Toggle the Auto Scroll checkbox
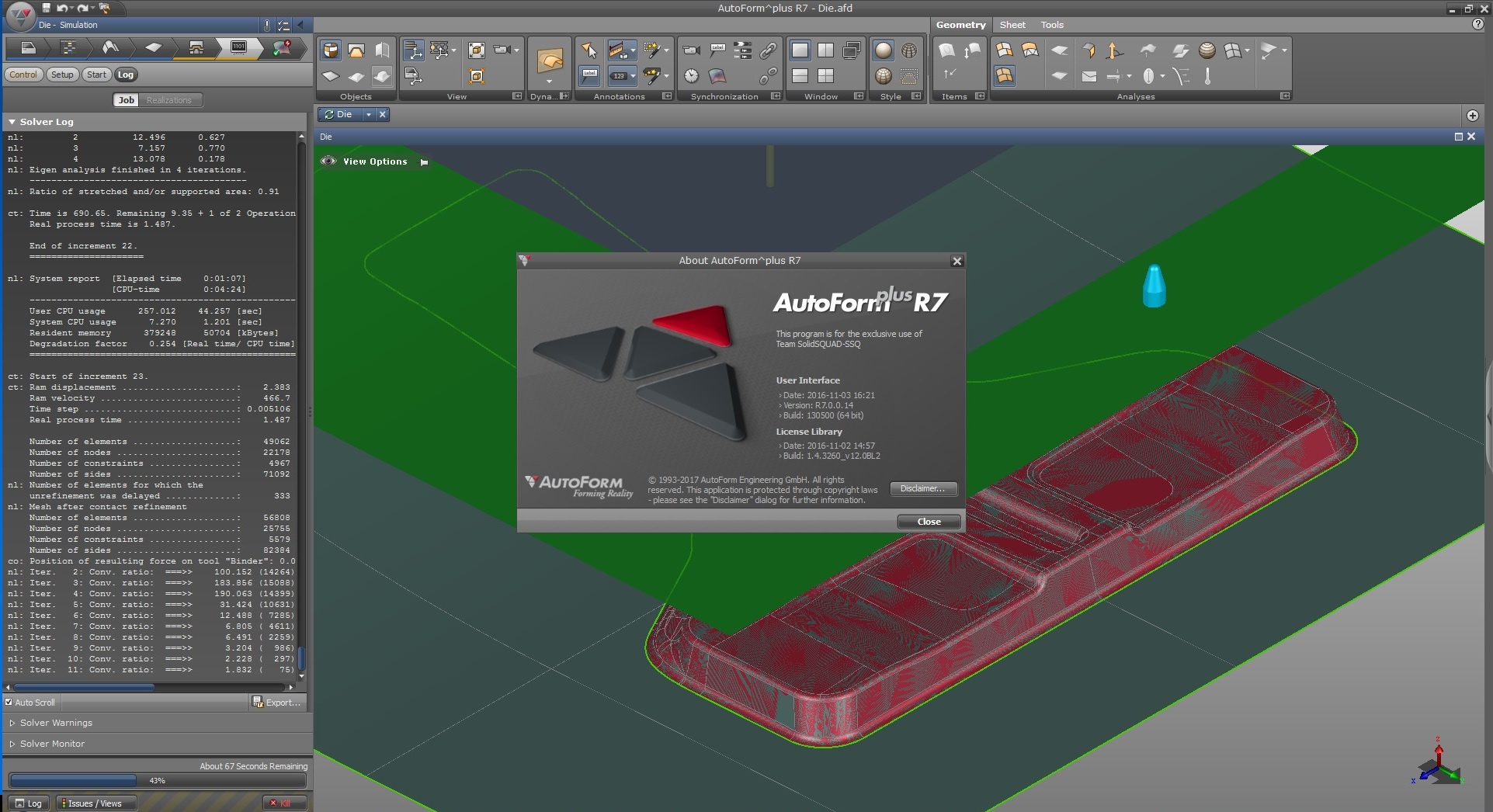1493x812 pixels. click(x=9, y=702)
